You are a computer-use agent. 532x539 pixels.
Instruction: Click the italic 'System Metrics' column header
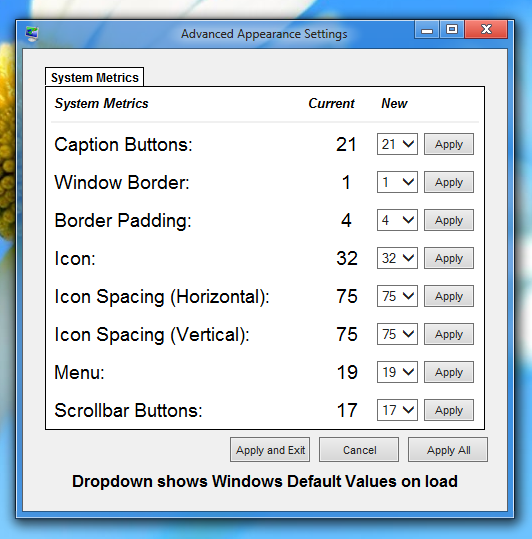point(101,103)
